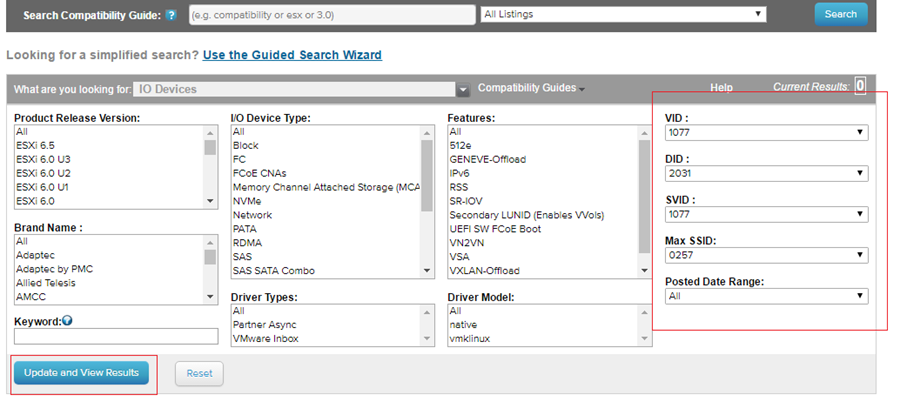Click the Features list scrollbar thumb
907x415 pixels.
[x=644, y=195]
